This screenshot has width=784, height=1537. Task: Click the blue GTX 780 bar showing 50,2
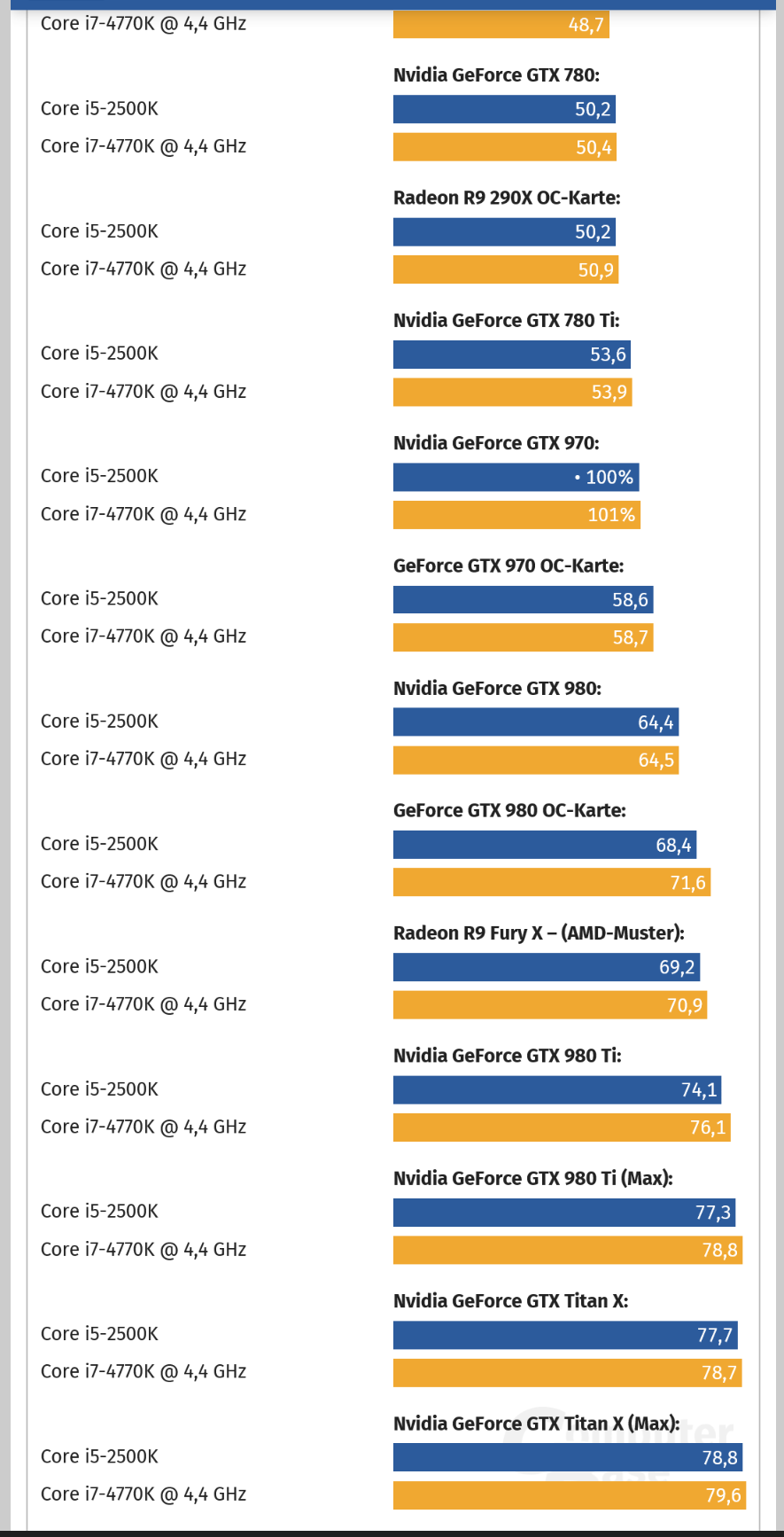click(504, 109)
